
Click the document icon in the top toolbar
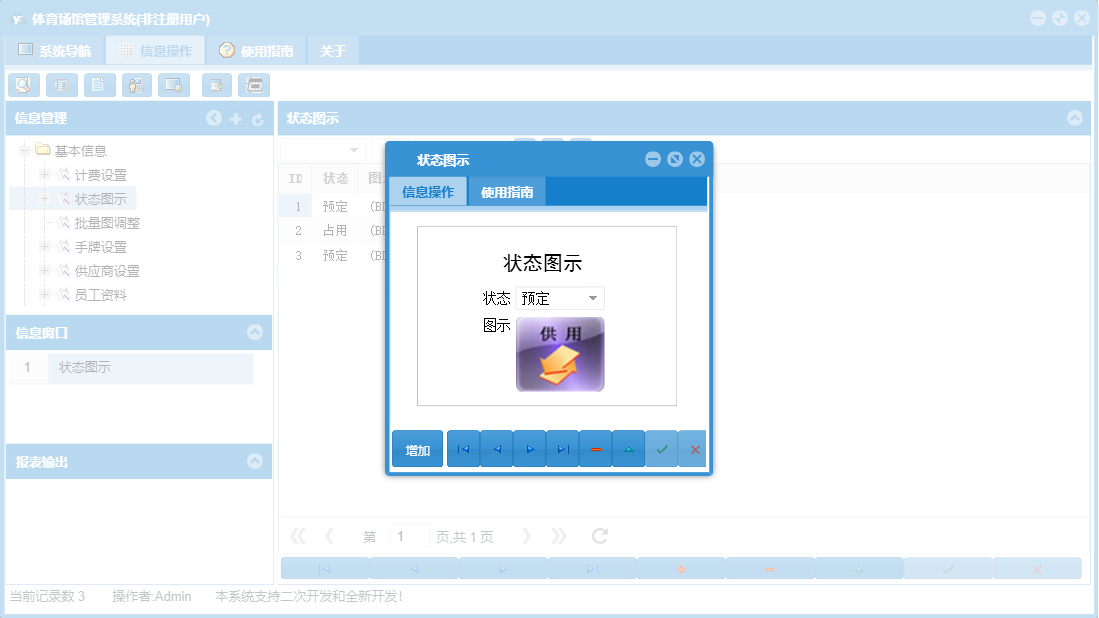[99, 85]
